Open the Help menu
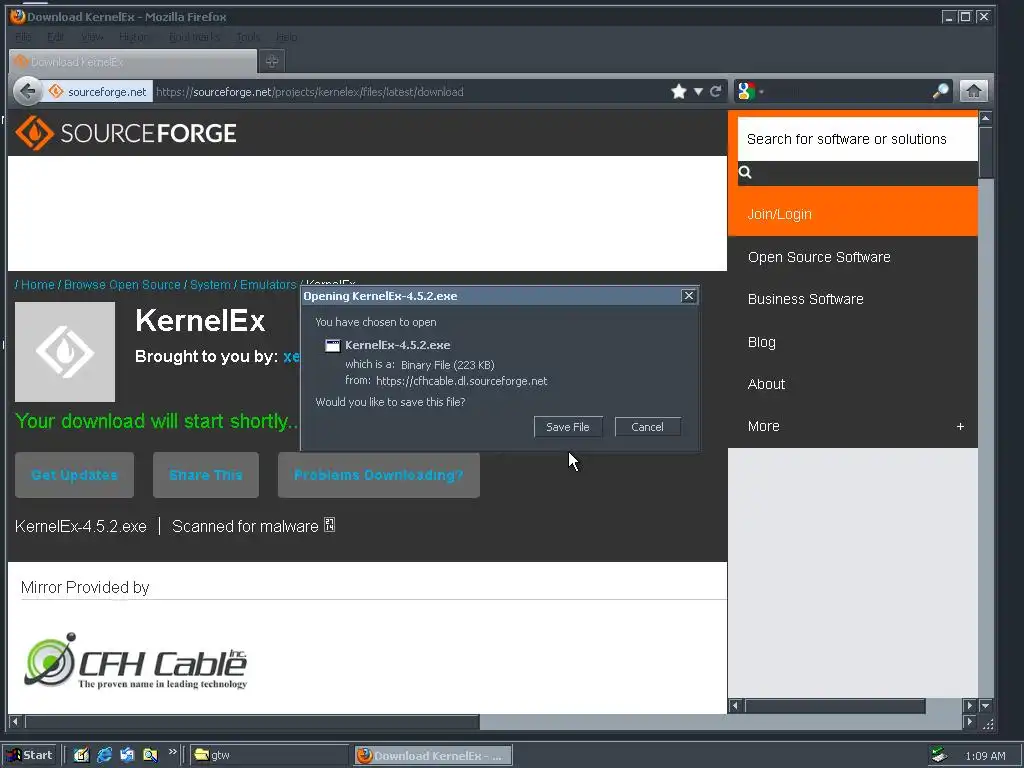The width and height of the screenshot is (1024, 768). pos(287,37)
